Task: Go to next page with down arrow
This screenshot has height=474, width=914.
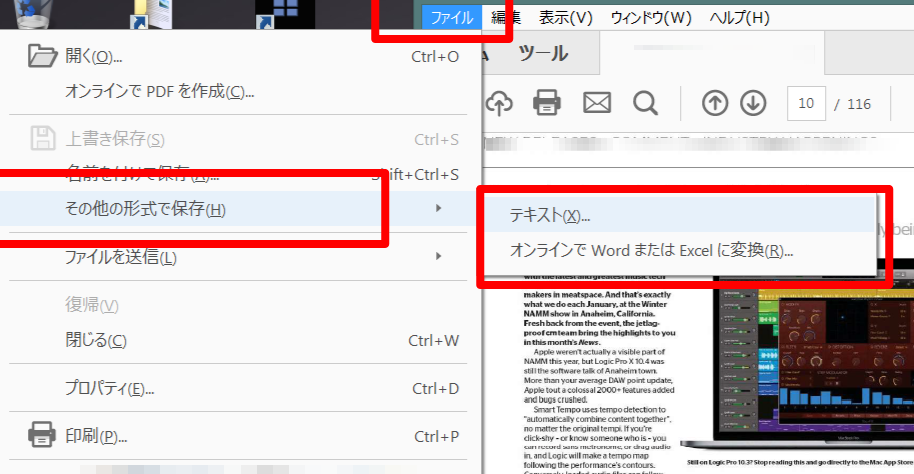Action: (x=753, y=103)
